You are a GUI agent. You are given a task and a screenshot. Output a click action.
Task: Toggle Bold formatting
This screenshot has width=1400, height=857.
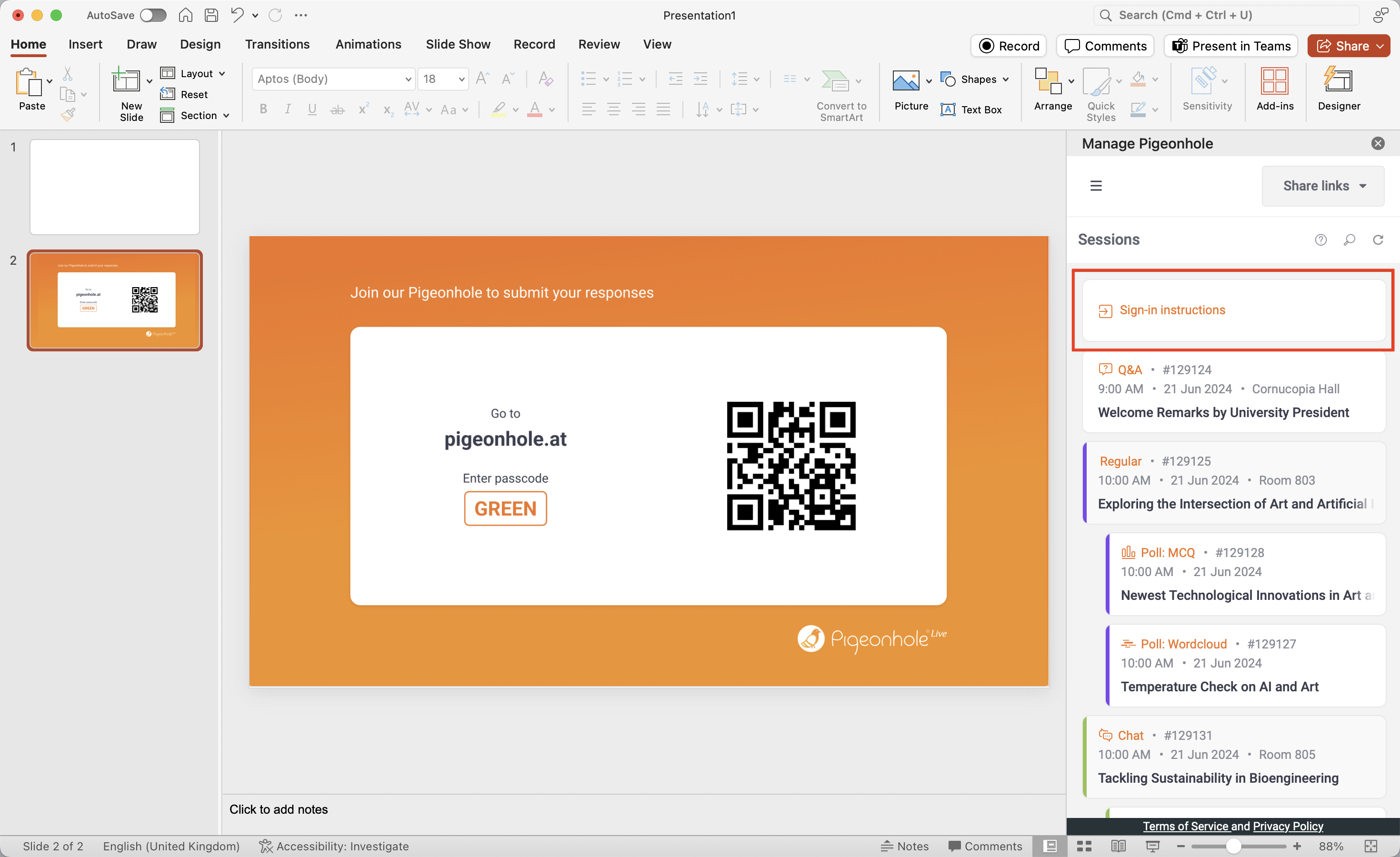tap(263, 109)
